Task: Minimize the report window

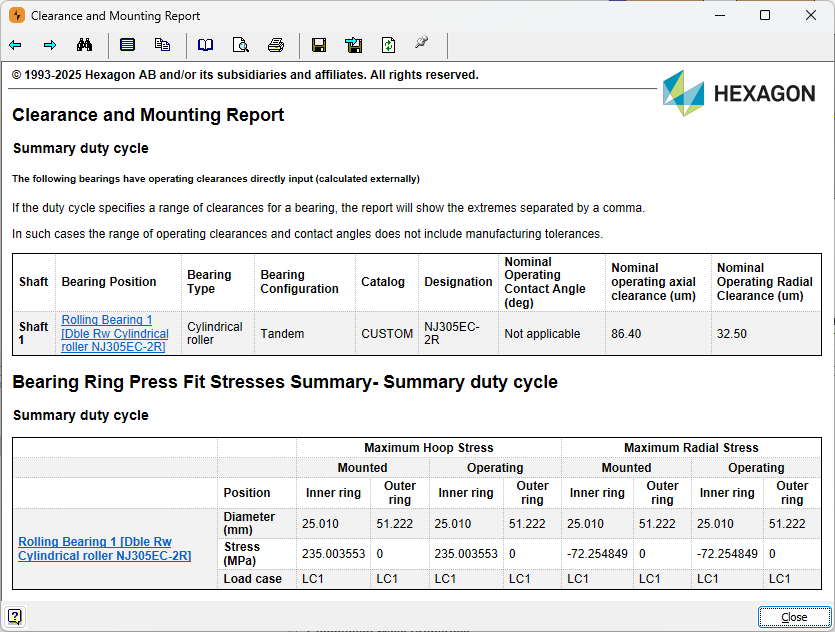Action: pos(719,15)
